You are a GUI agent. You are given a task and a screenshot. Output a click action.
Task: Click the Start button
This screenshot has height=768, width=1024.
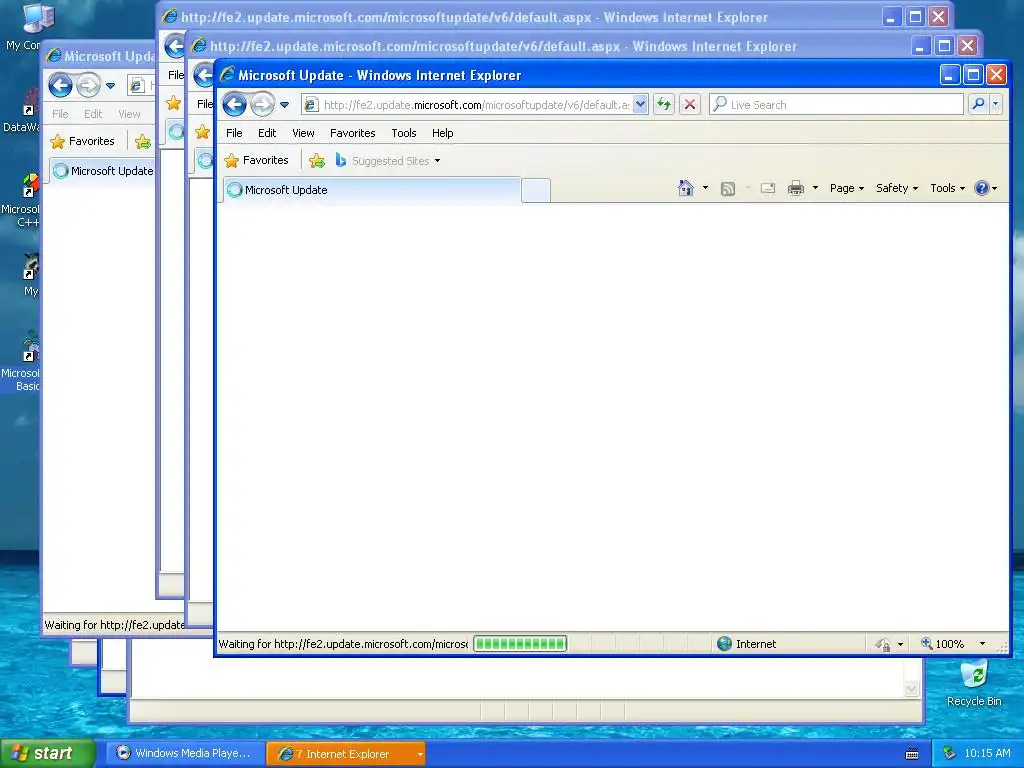[x=47, y=754]
